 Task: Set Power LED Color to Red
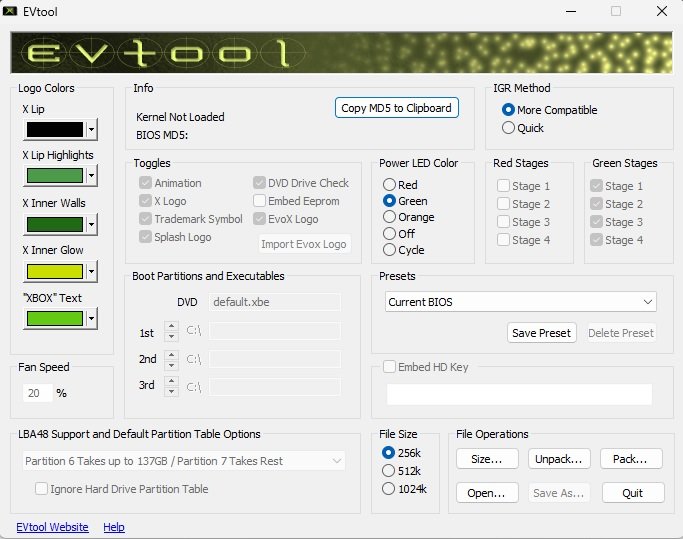400,185
